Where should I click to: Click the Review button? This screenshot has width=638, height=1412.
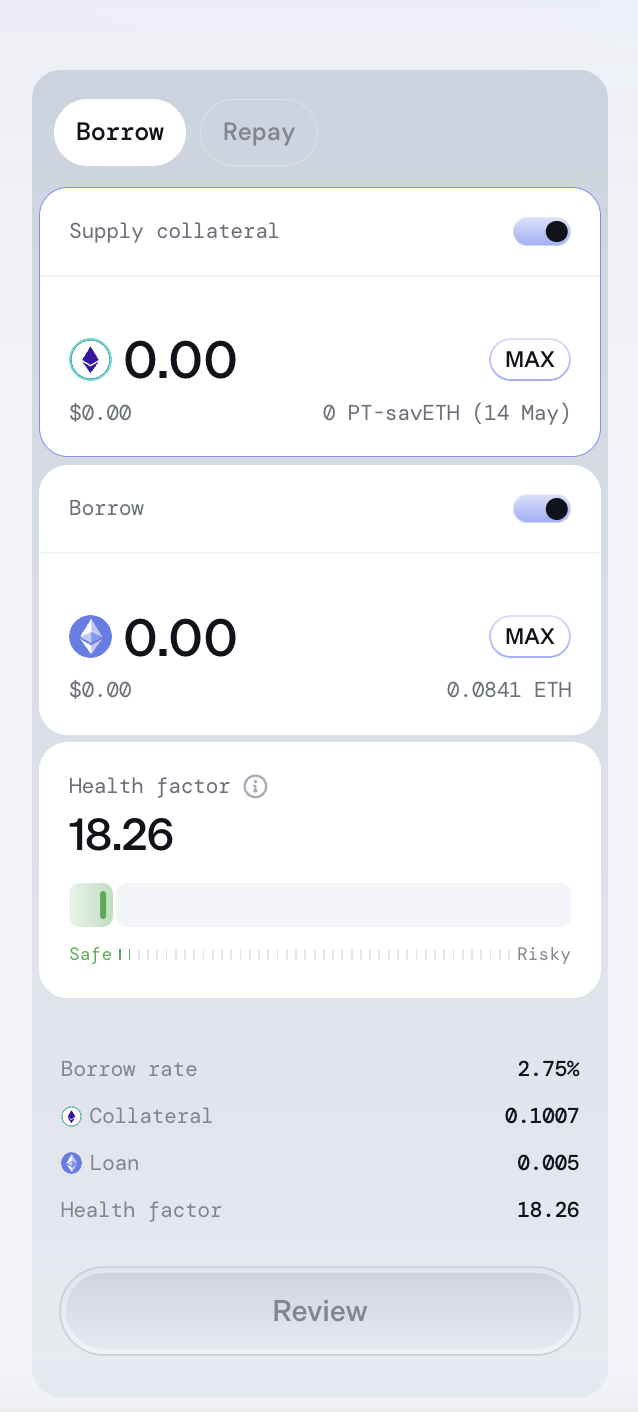point(320,1311)
